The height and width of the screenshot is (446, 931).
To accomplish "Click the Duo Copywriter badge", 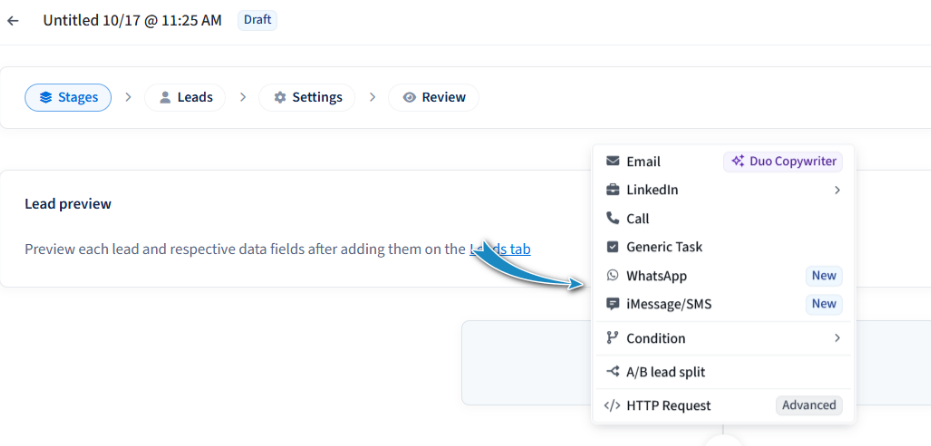I will [783, 161].
